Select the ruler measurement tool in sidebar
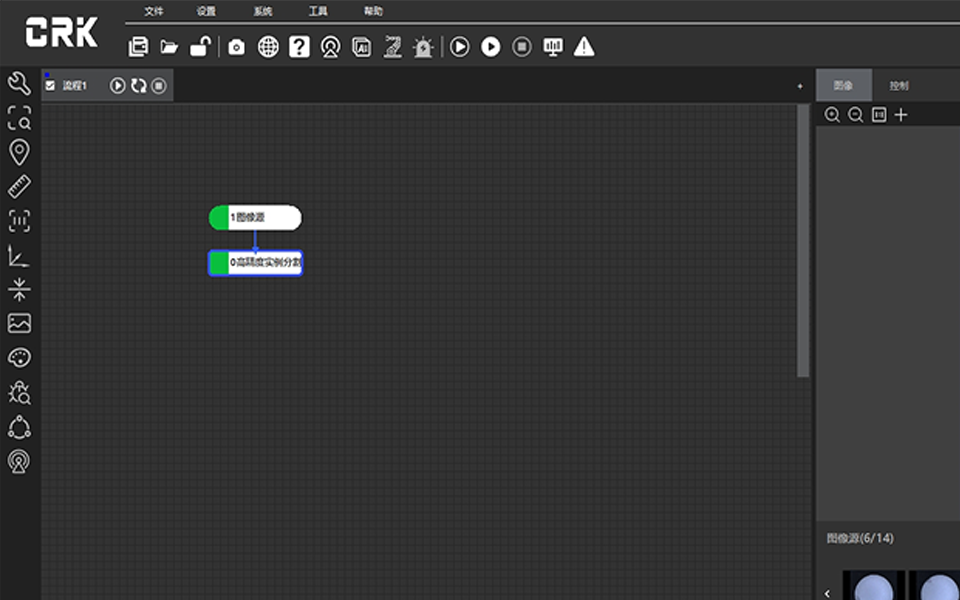 pos(19,186)
